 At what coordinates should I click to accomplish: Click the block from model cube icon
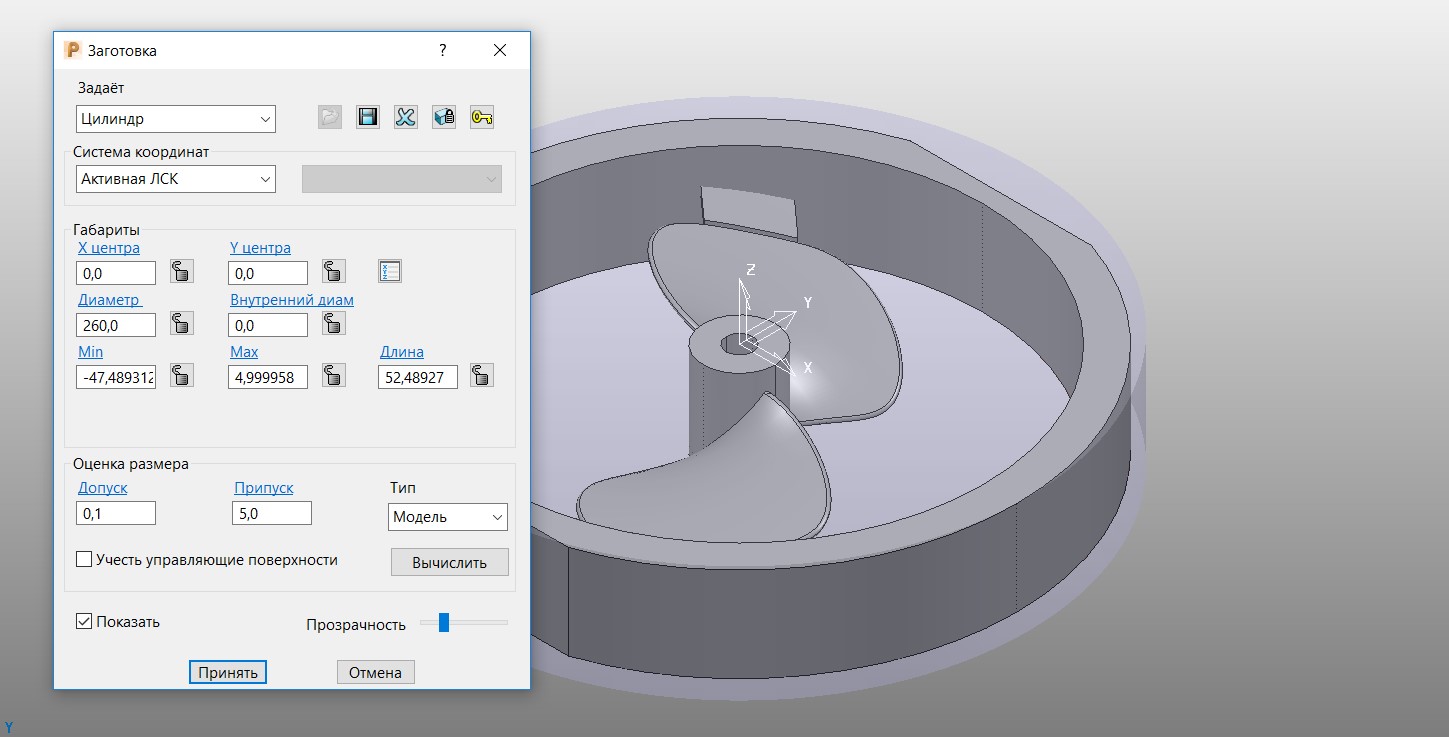point(444,118)
